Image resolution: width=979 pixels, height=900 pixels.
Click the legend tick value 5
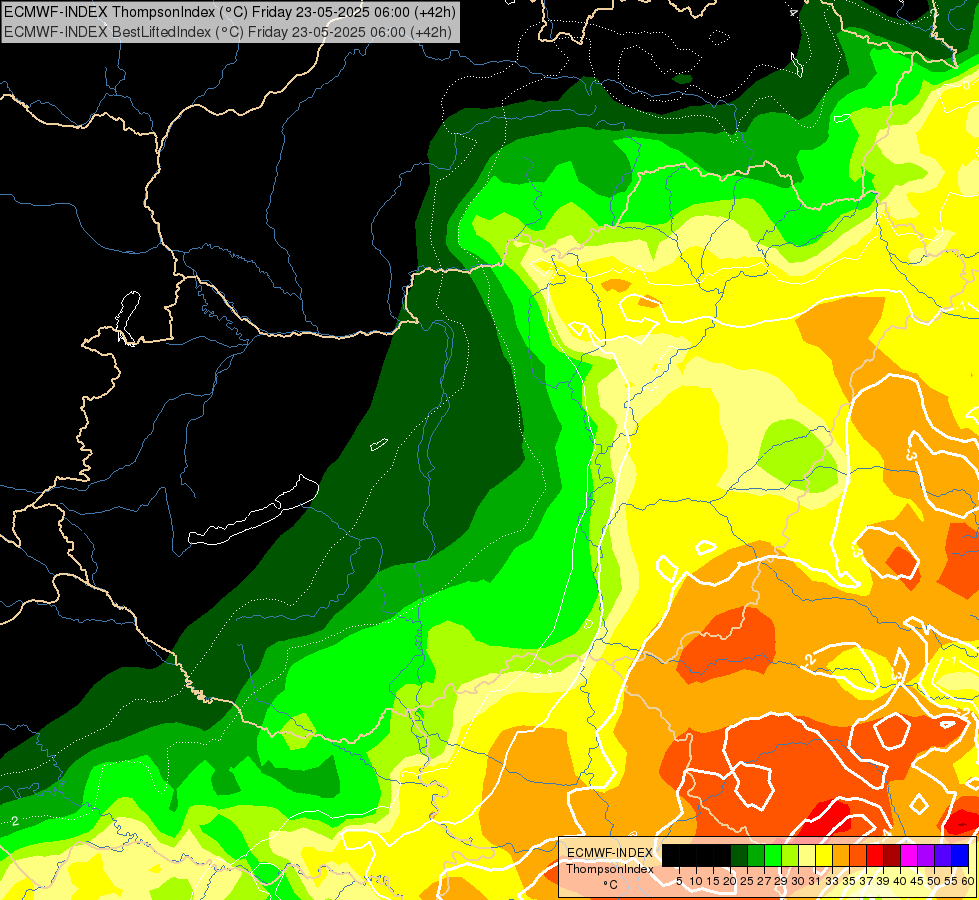tap(679, 881)
